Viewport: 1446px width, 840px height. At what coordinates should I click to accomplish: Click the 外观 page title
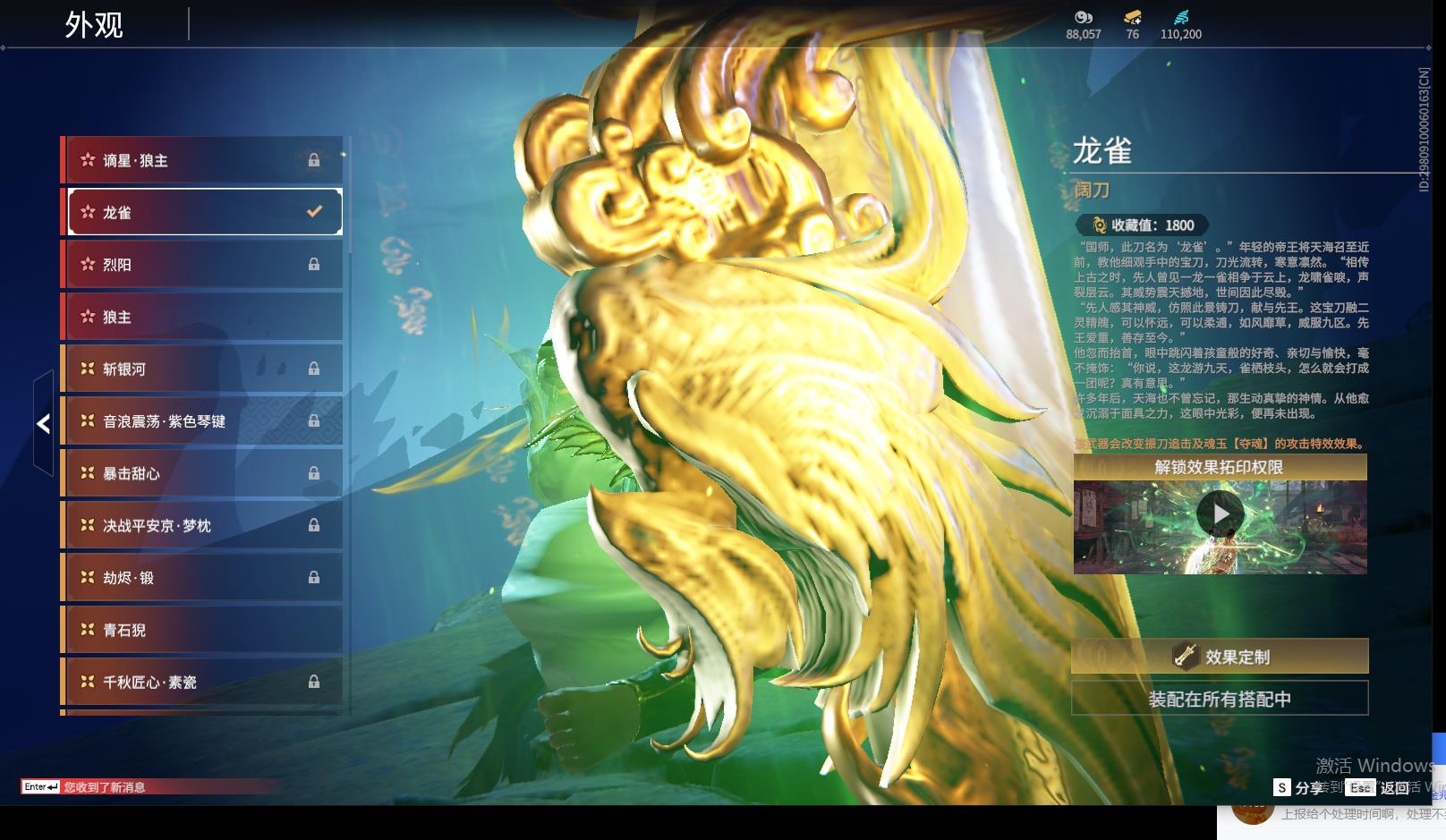[94, 25]
